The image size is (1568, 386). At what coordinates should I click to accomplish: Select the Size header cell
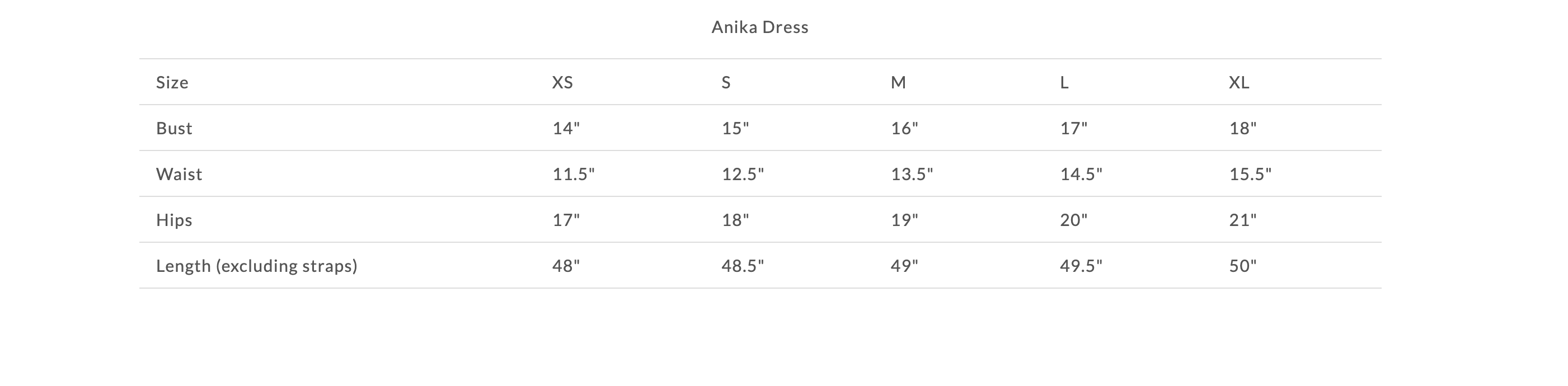172,82
